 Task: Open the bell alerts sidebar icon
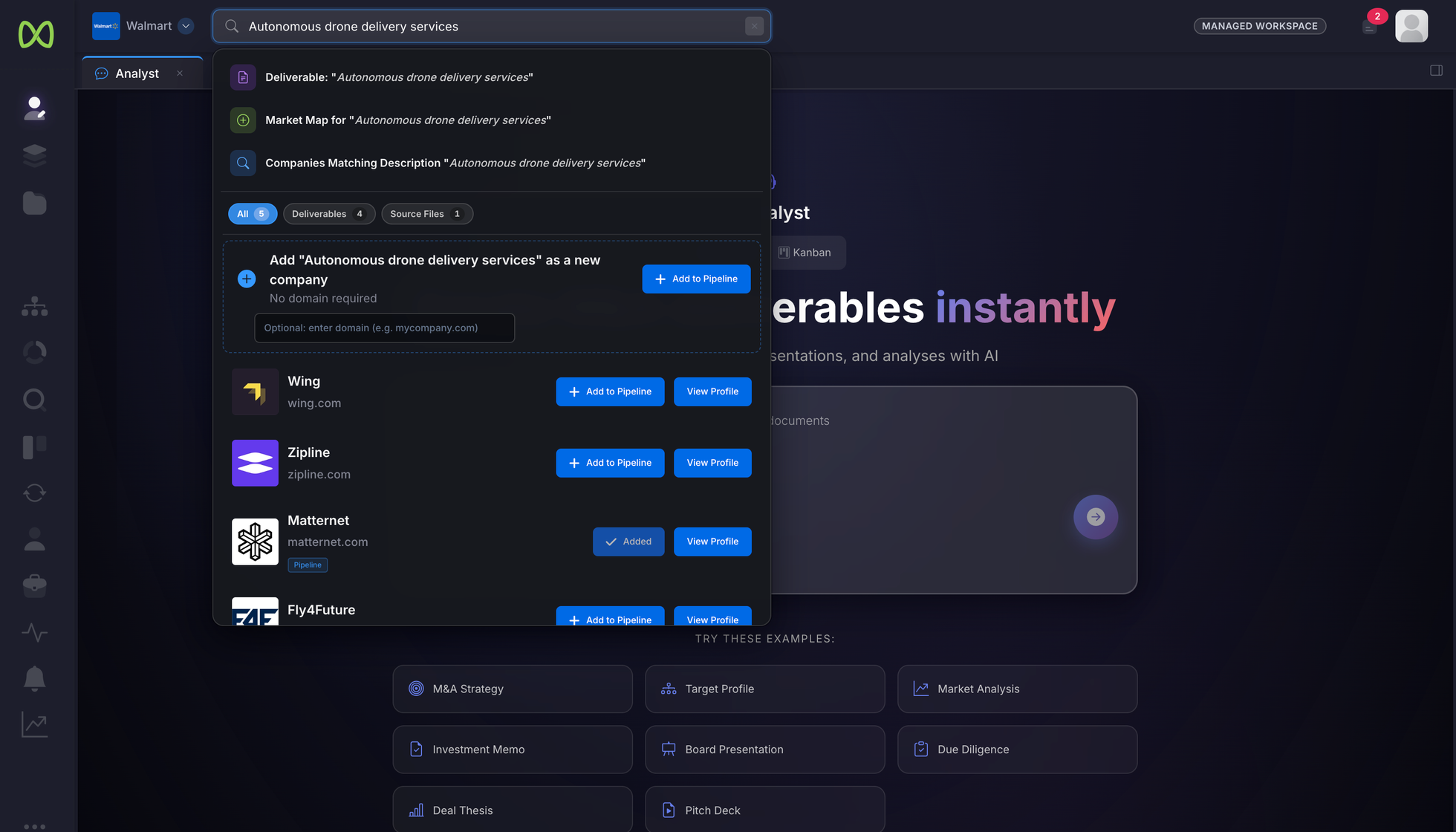(35, 678)
